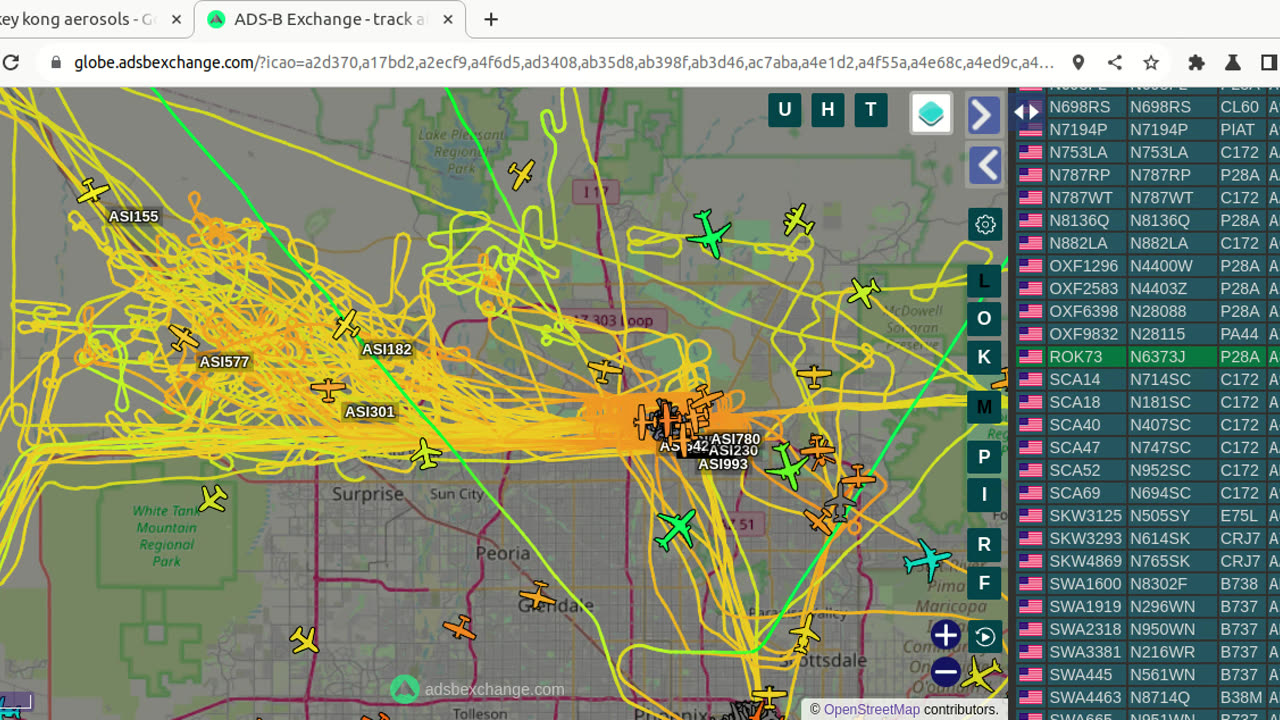This screenshot has height=720, width=1280.
Task: Select the orange aircraft labeled ASI301
Action: click(x=327, y=388)
